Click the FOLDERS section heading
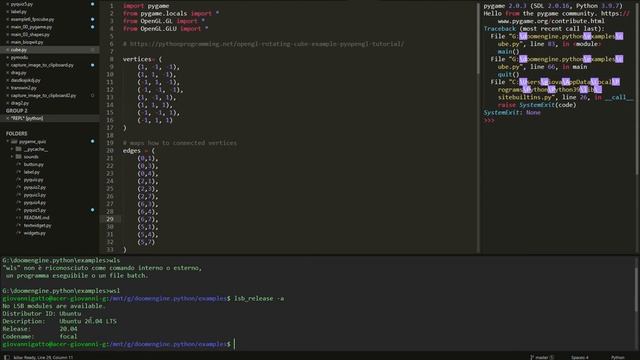 pyautogui.click(x=16, y=133)
